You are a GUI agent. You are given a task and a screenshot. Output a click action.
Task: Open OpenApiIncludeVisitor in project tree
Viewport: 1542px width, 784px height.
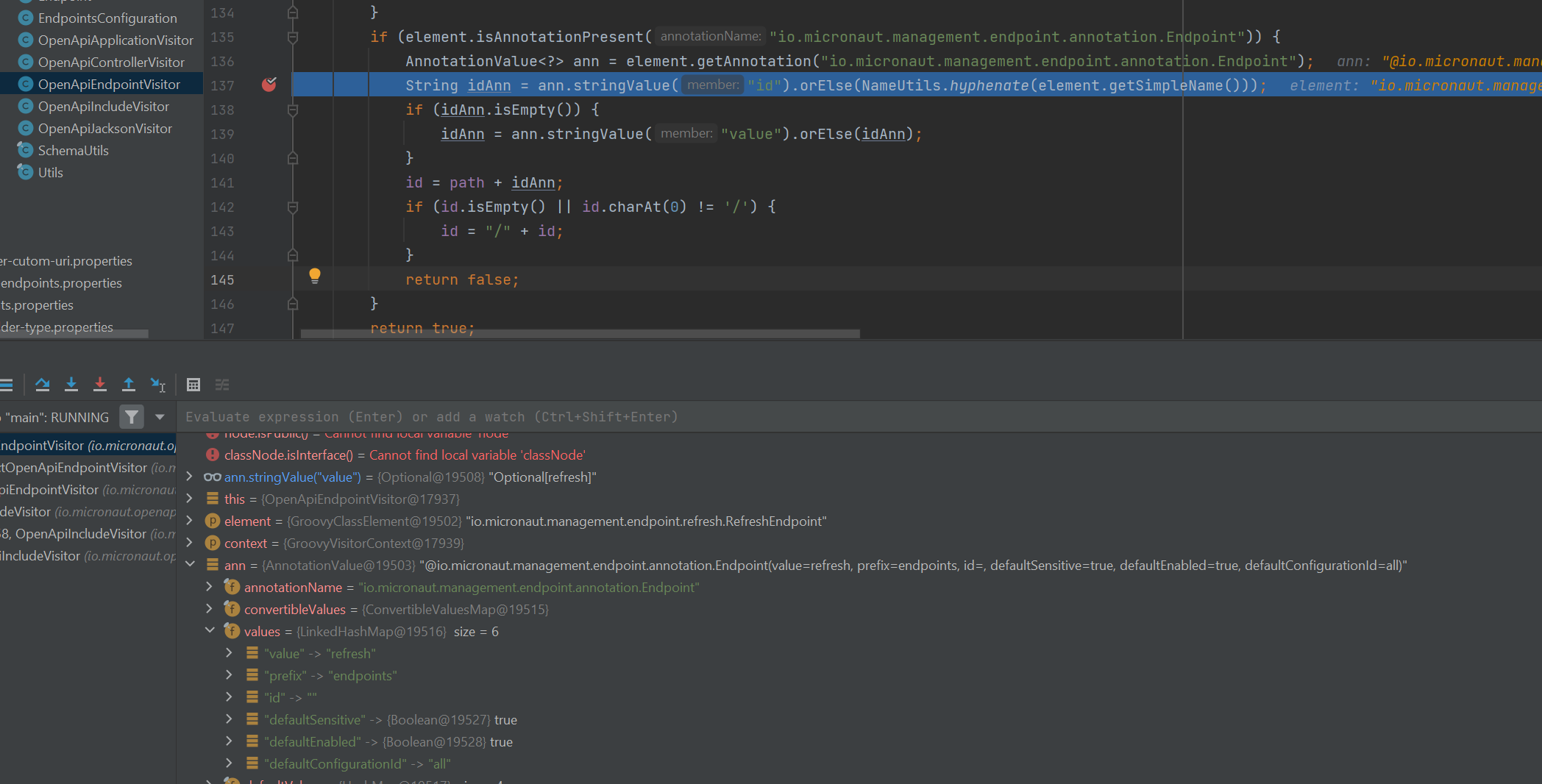point(104,107)
